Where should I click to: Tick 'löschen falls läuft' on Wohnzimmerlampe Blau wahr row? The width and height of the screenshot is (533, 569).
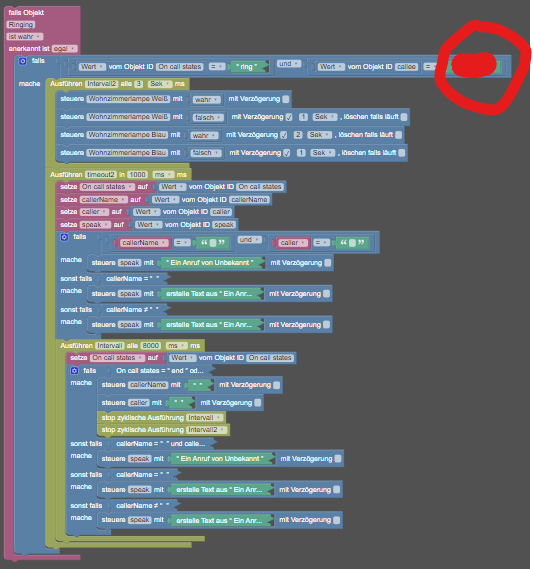point(398,135)
